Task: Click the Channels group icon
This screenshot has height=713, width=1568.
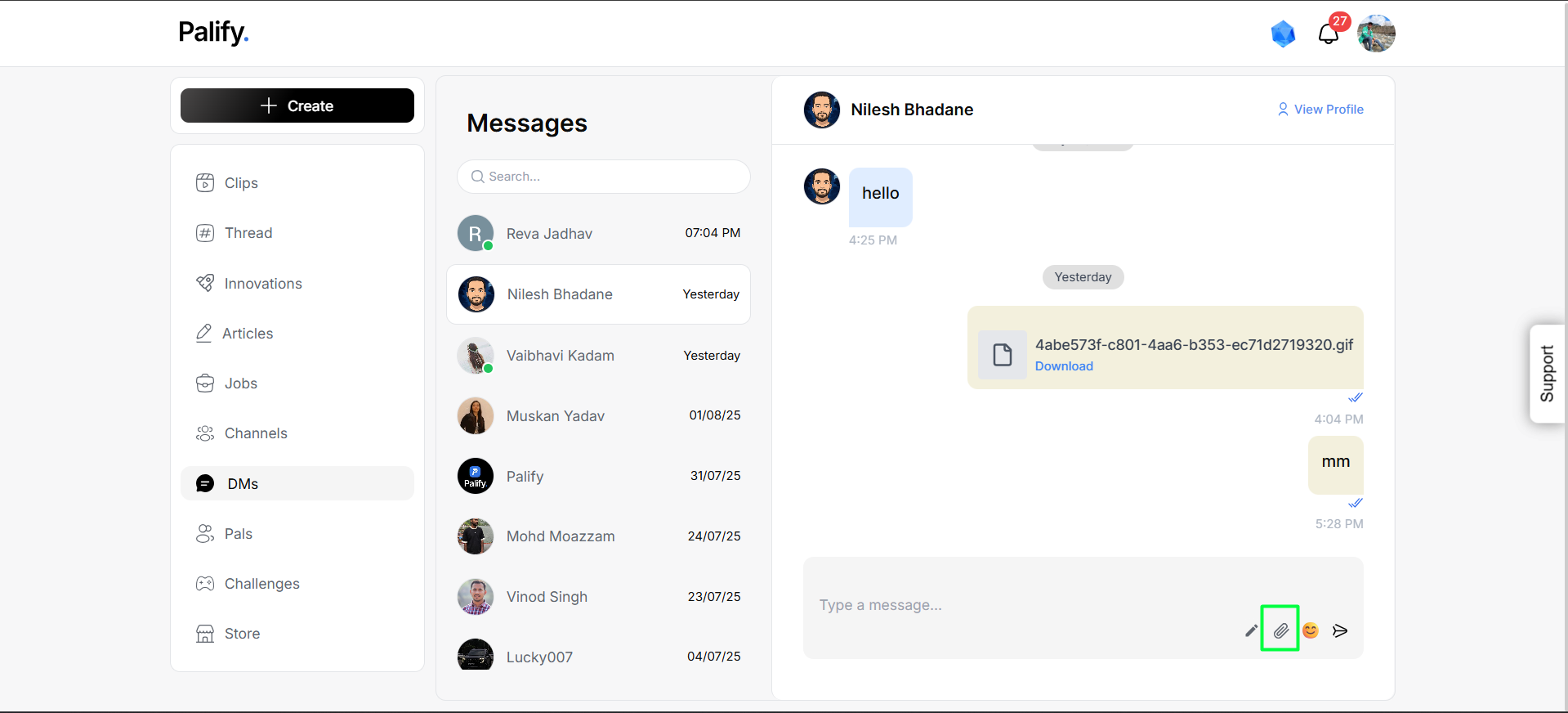Action: [x=205, y=433]
